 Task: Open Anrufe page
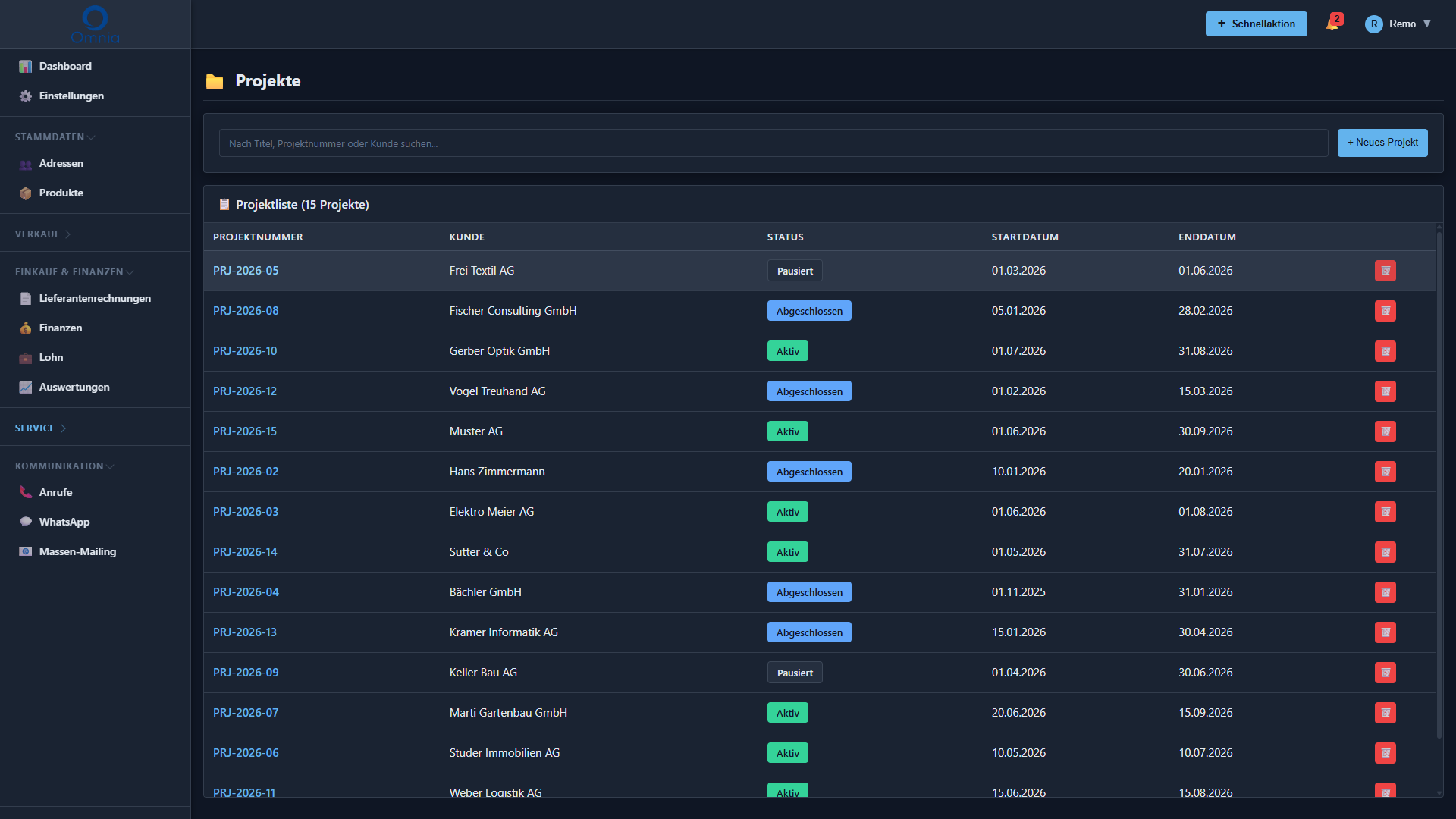(x=56, y=493)
